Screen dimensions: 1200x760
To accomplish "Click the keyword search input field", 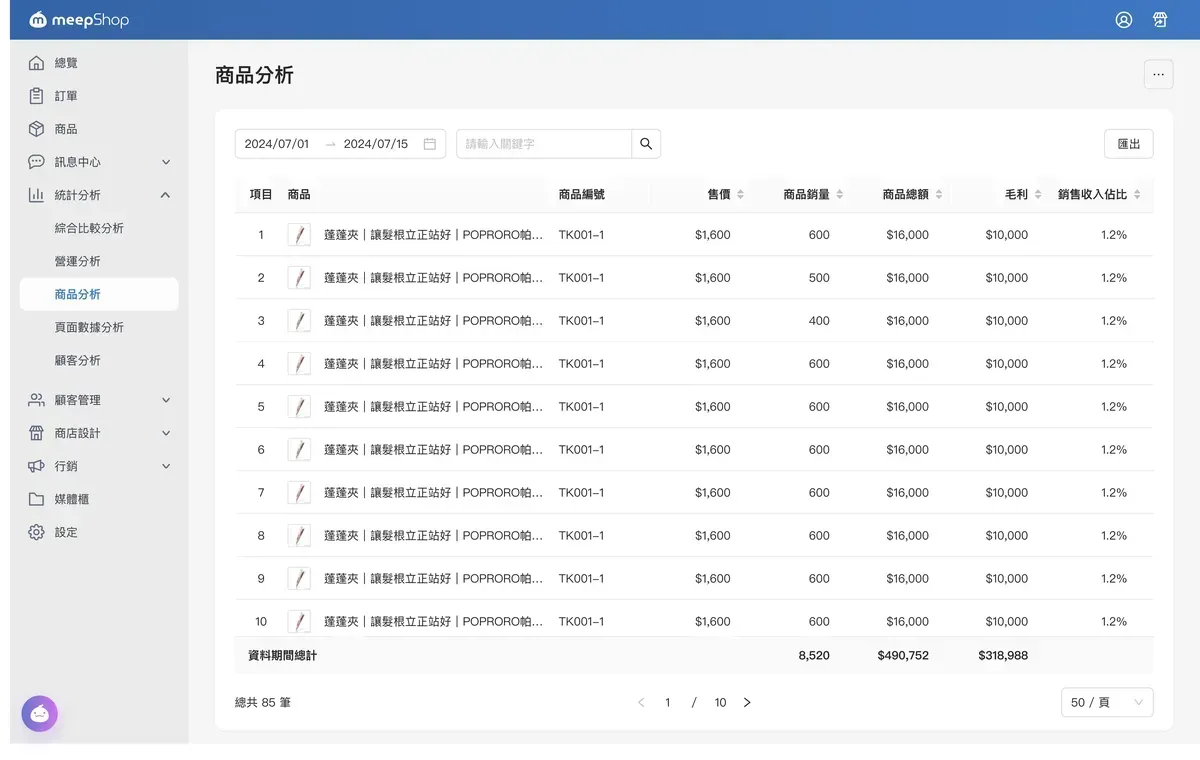I will pyautogui.click(x=543, y=144).
